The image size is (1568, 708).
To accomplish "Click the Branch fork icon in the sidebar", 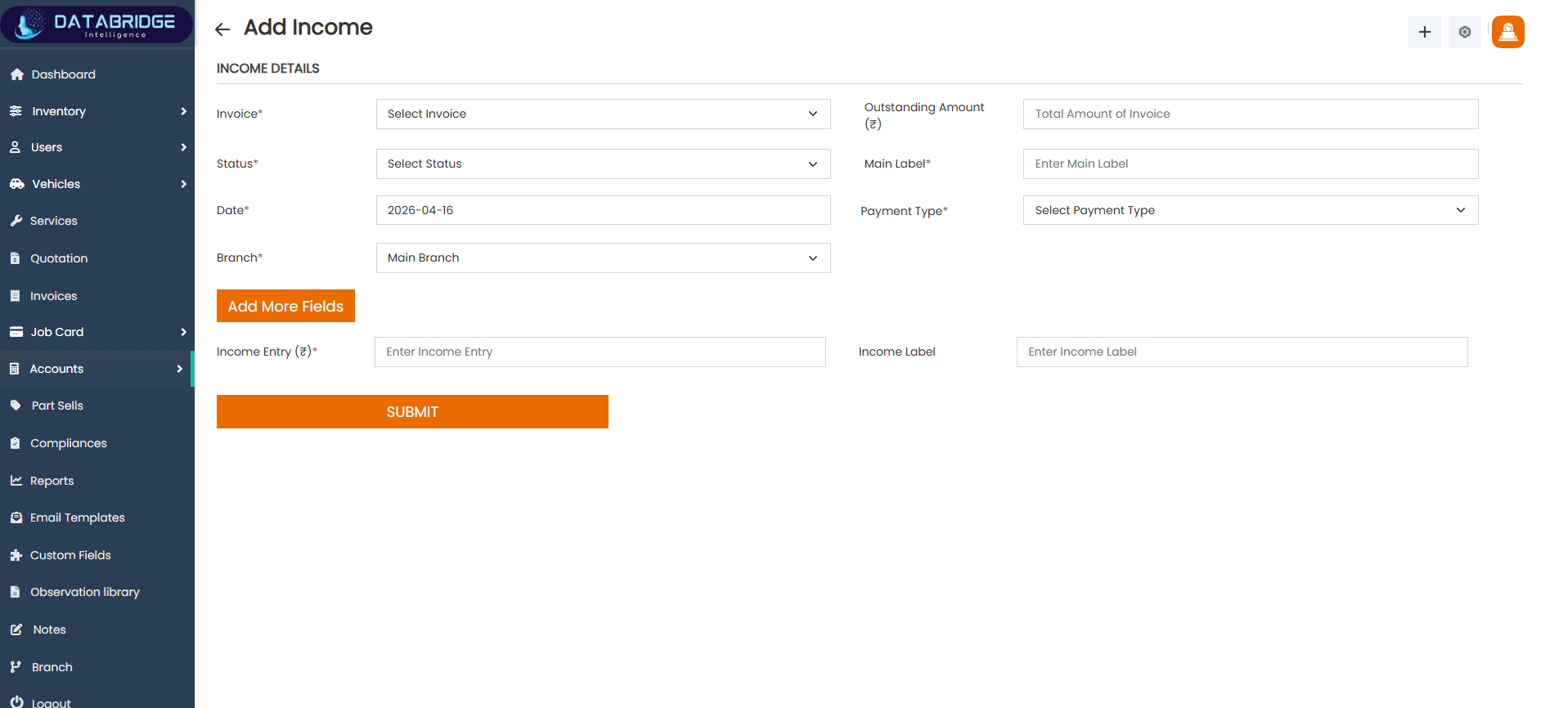I will [x=15, y=667].
